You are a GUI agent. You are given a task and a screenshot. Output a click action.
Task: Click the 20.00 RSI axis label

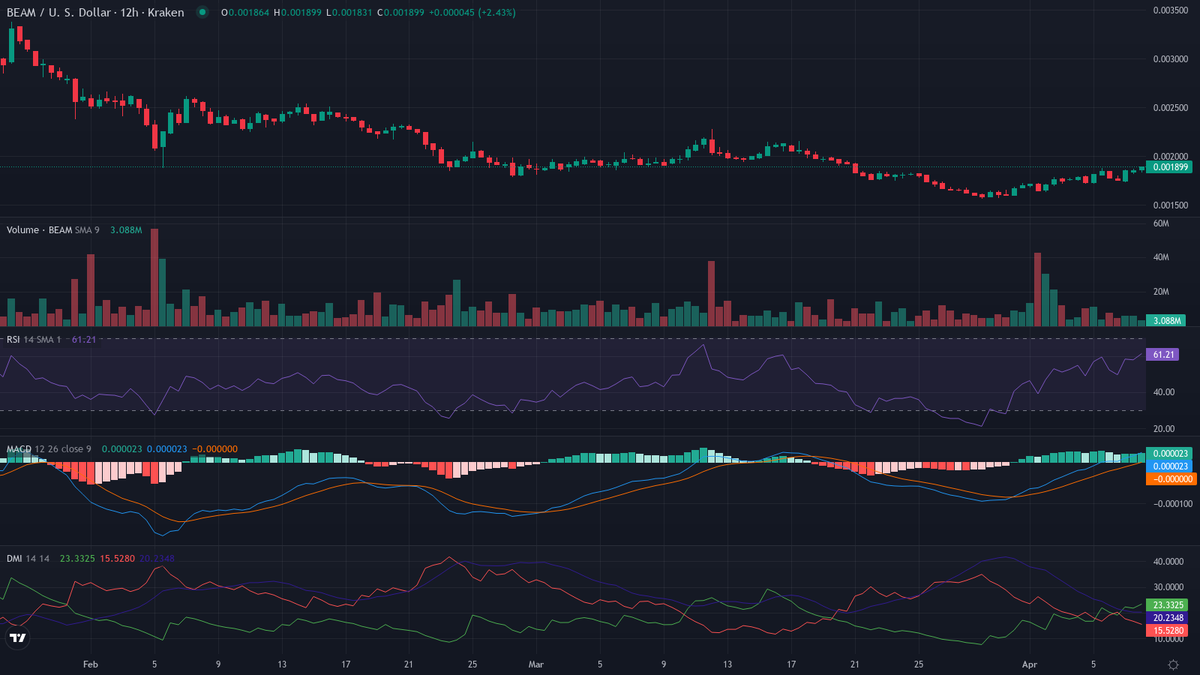tap(1163, 429)
